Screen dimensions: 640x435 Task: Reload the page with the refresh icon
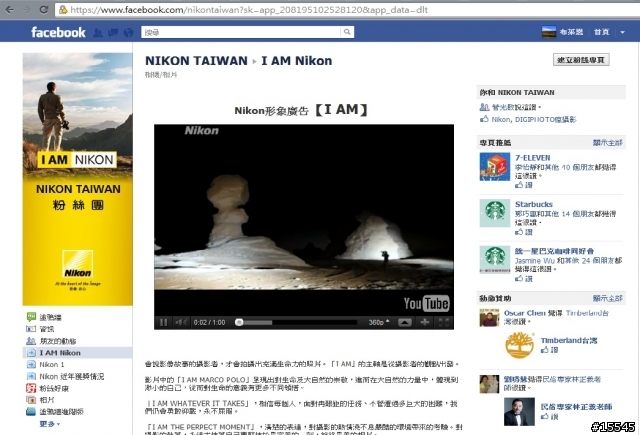[x=43, y=9]
